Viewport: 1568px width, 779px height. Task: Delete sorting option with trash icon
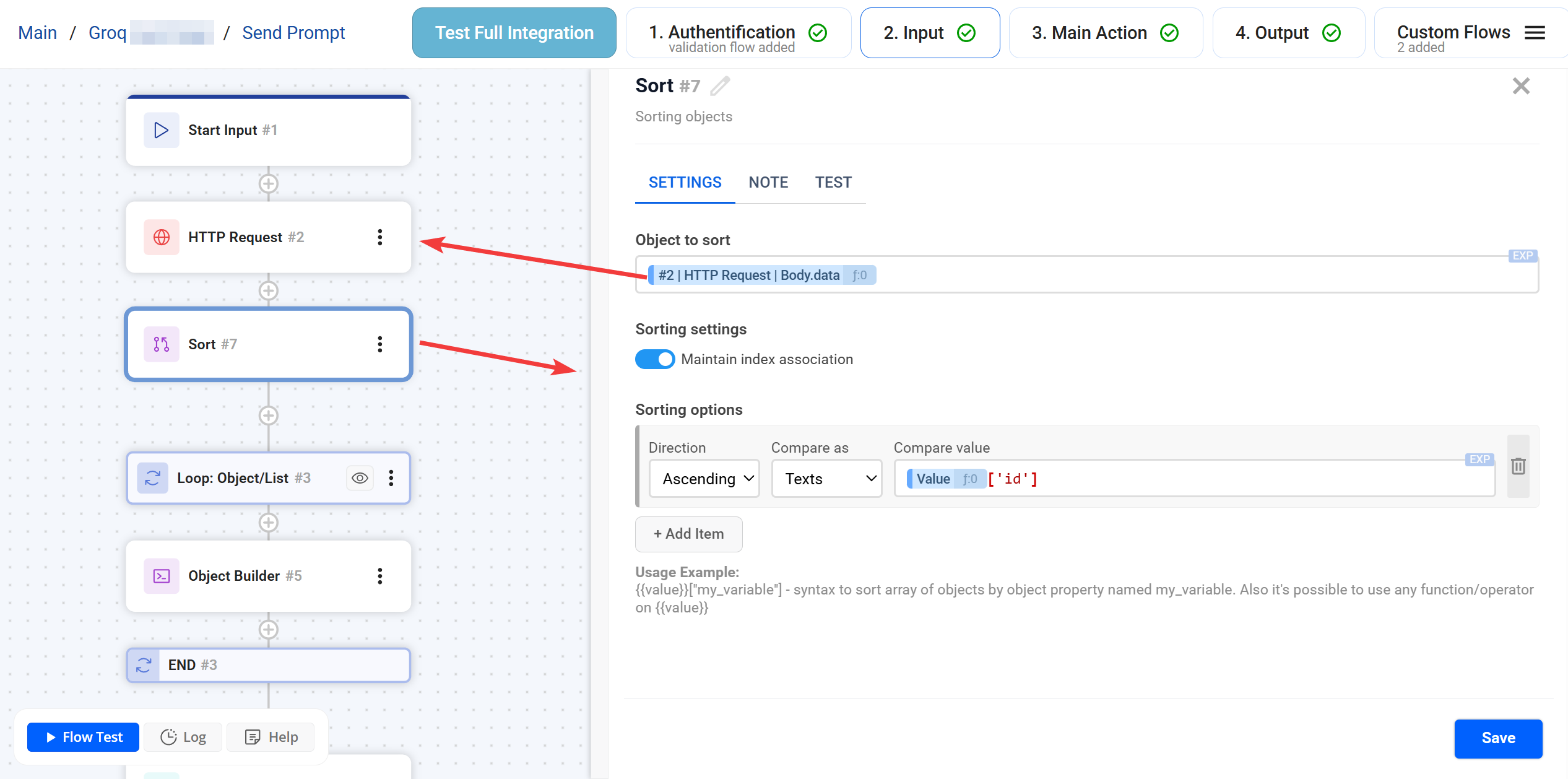(x=1518, y=466)
